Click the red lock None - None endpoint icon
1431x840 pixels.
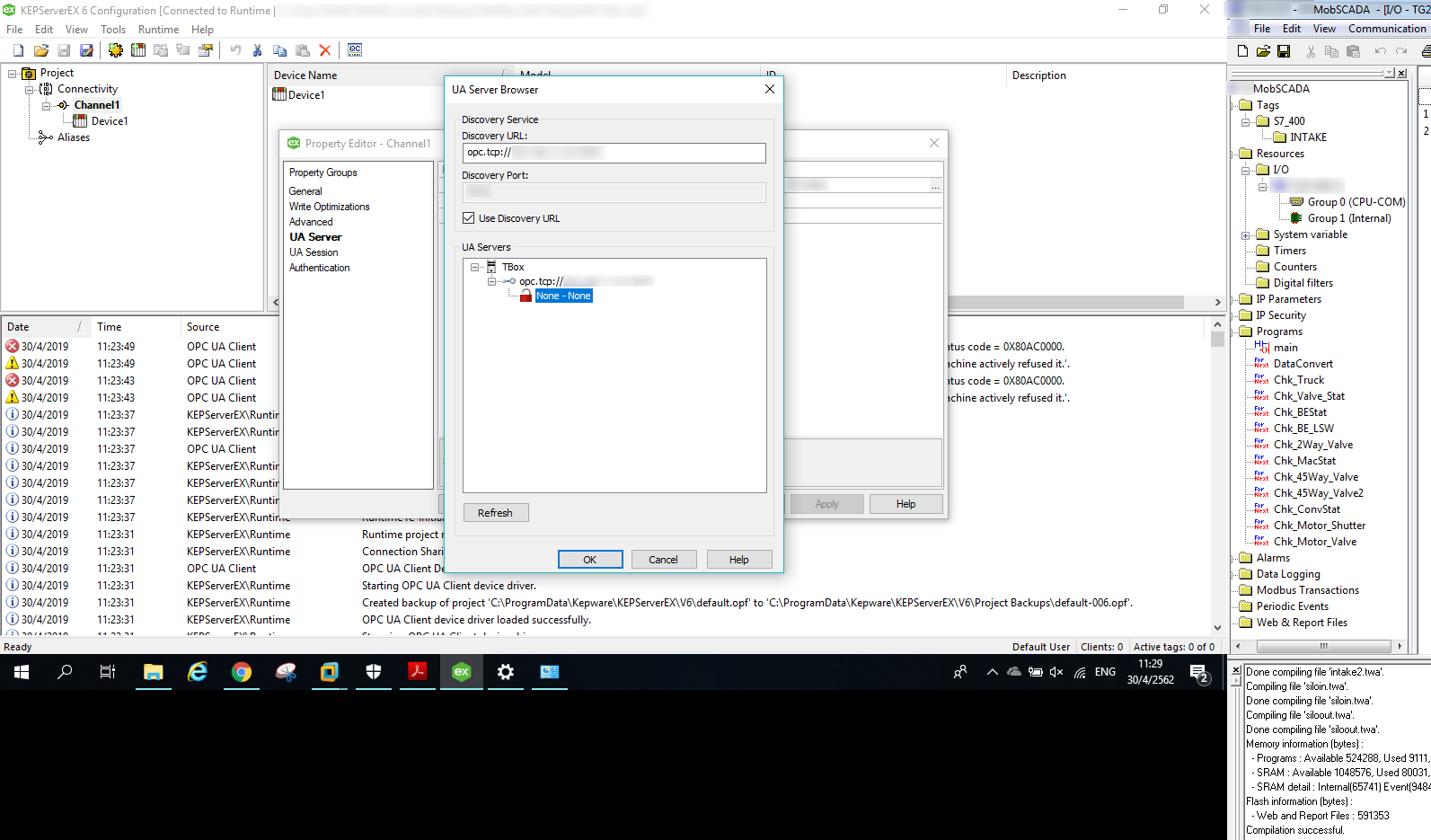pyautogui.click(x=526, y=296)
